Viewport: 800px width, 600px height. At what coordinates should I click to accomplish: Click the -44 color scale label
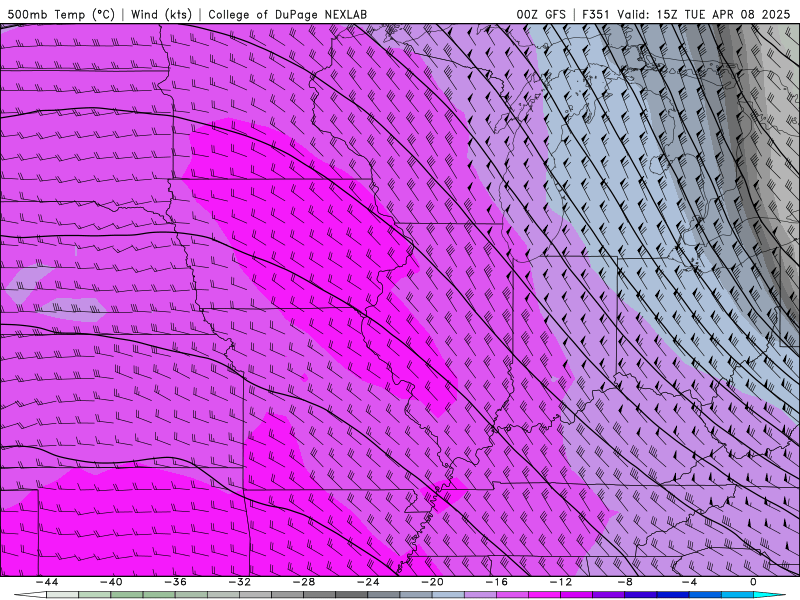point(47,582)
